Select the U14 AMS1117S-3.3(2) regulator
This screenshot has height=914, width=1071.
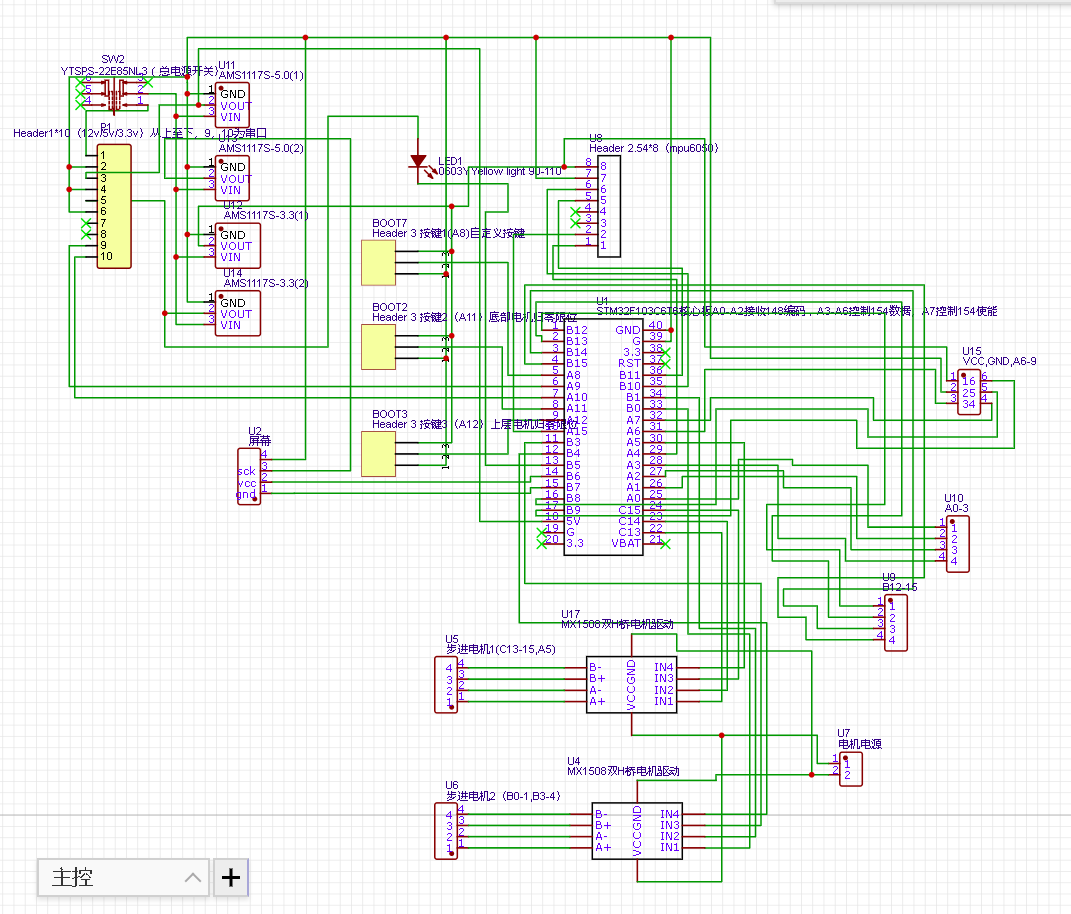click(238, 314)
